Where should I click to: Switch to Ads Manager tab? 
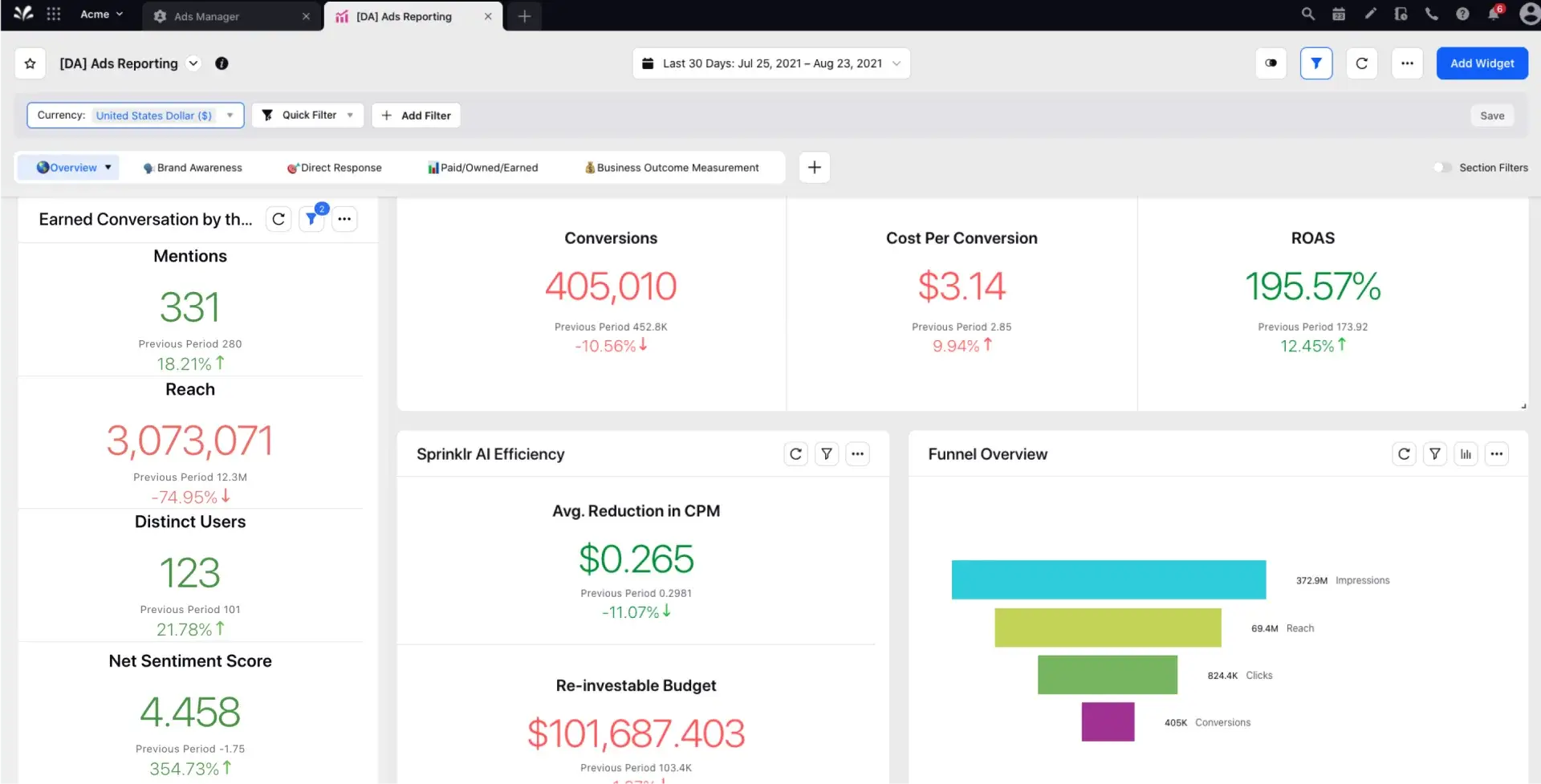[x=233, y=16]
